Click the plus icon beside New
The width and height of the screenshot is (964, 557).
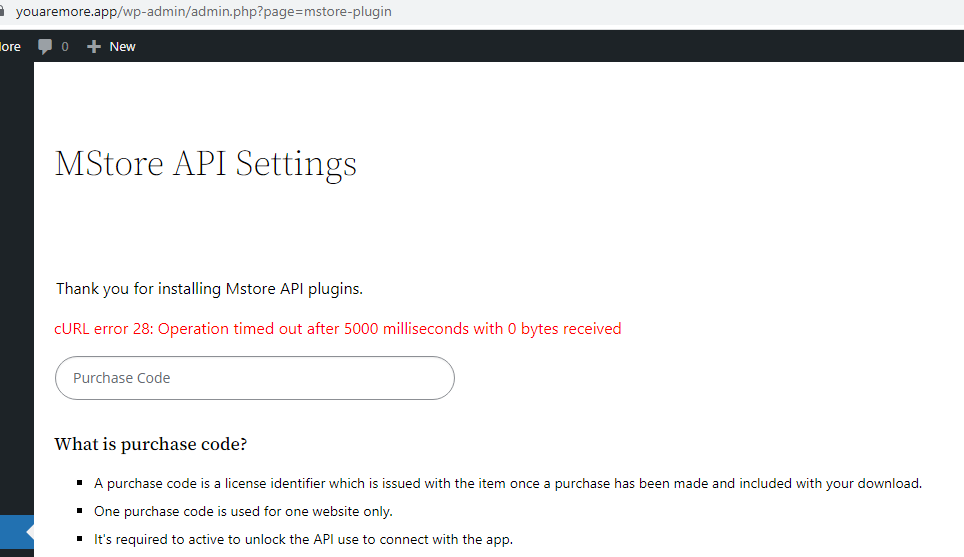(93, 47)
